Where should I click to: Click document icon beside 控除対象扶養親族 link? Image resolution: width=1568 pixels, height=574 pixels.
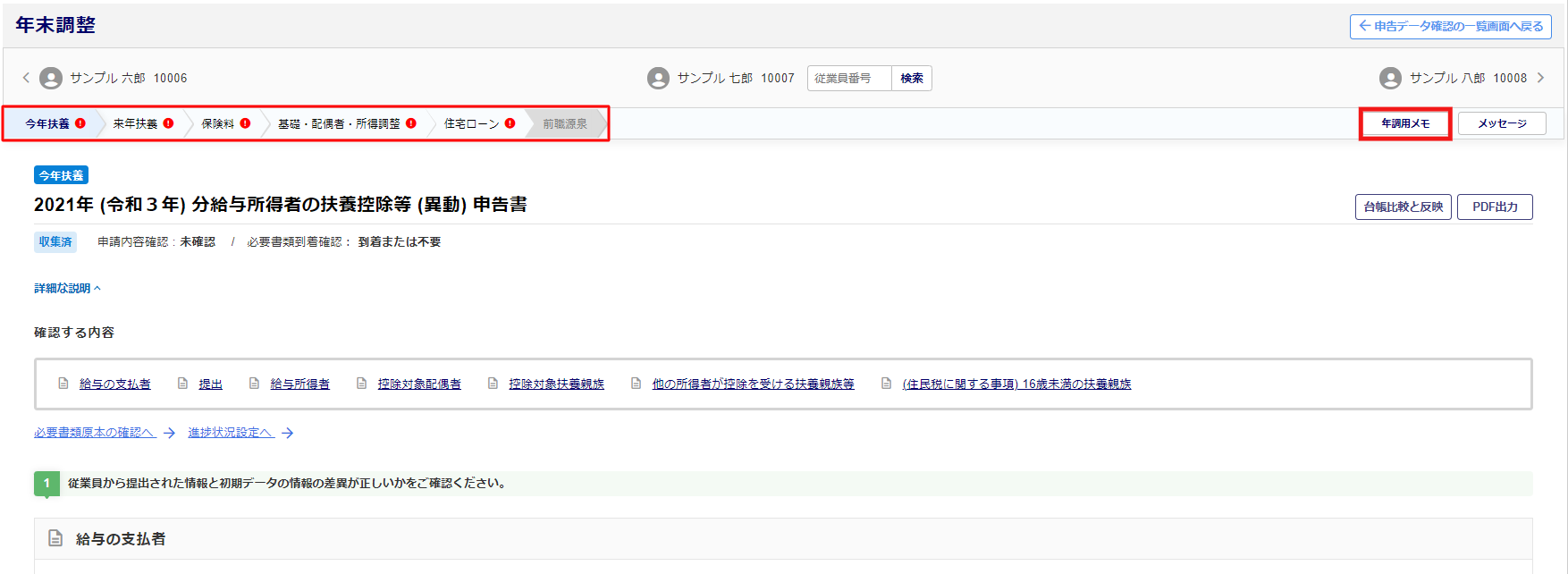[x=493, y=383]
